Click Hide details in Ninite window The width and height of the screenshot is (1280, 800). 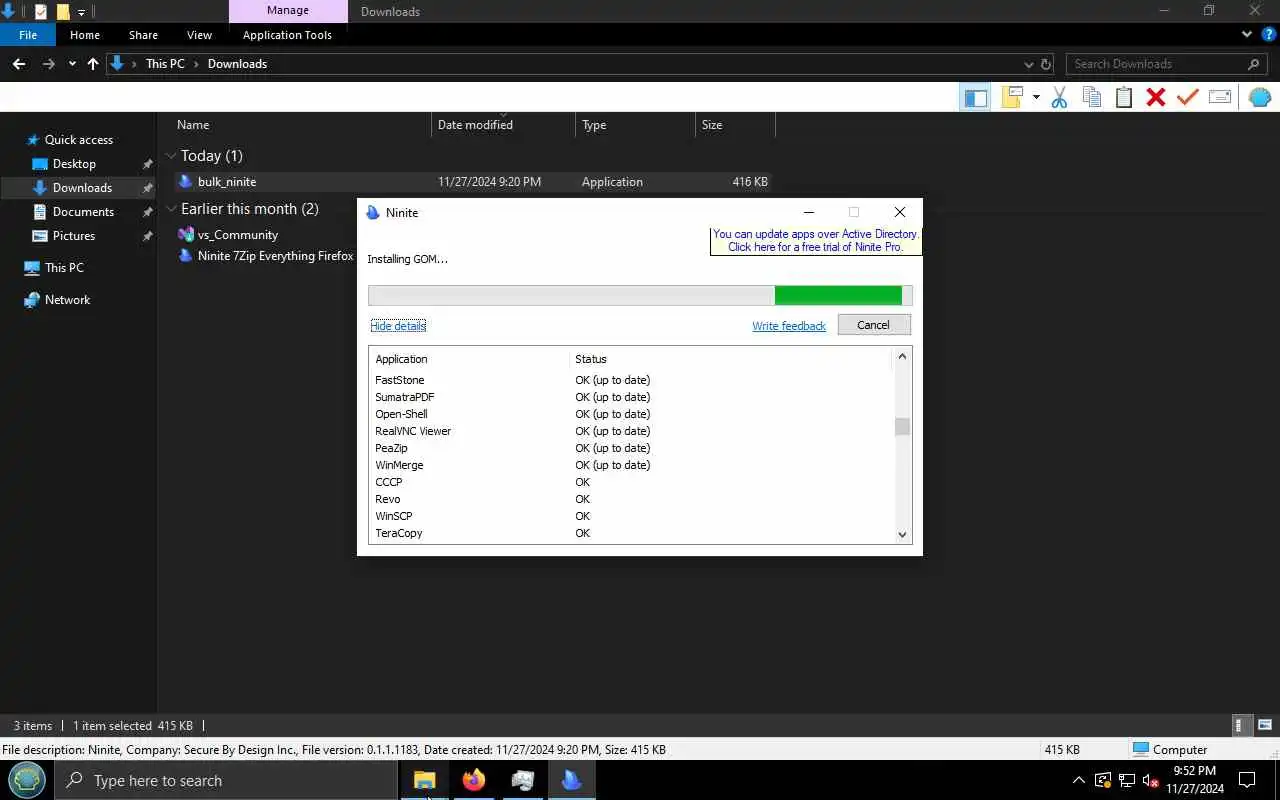tap(398, 326)
